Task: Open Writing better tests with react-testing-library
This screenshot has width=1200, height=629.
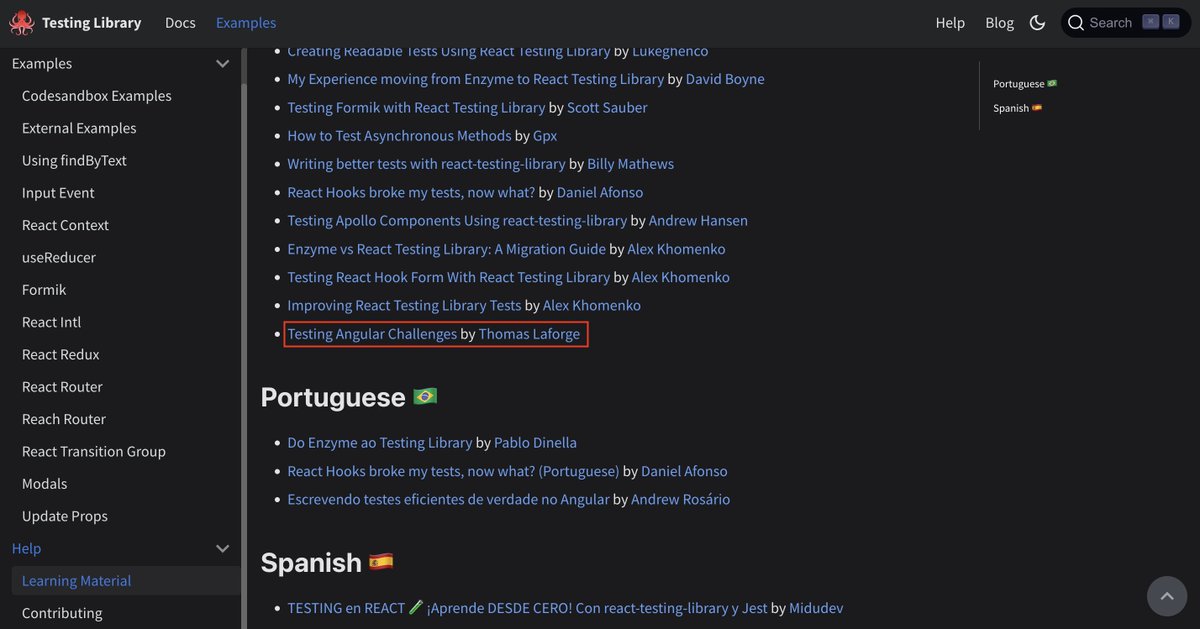Action: [x=426, y=164]
